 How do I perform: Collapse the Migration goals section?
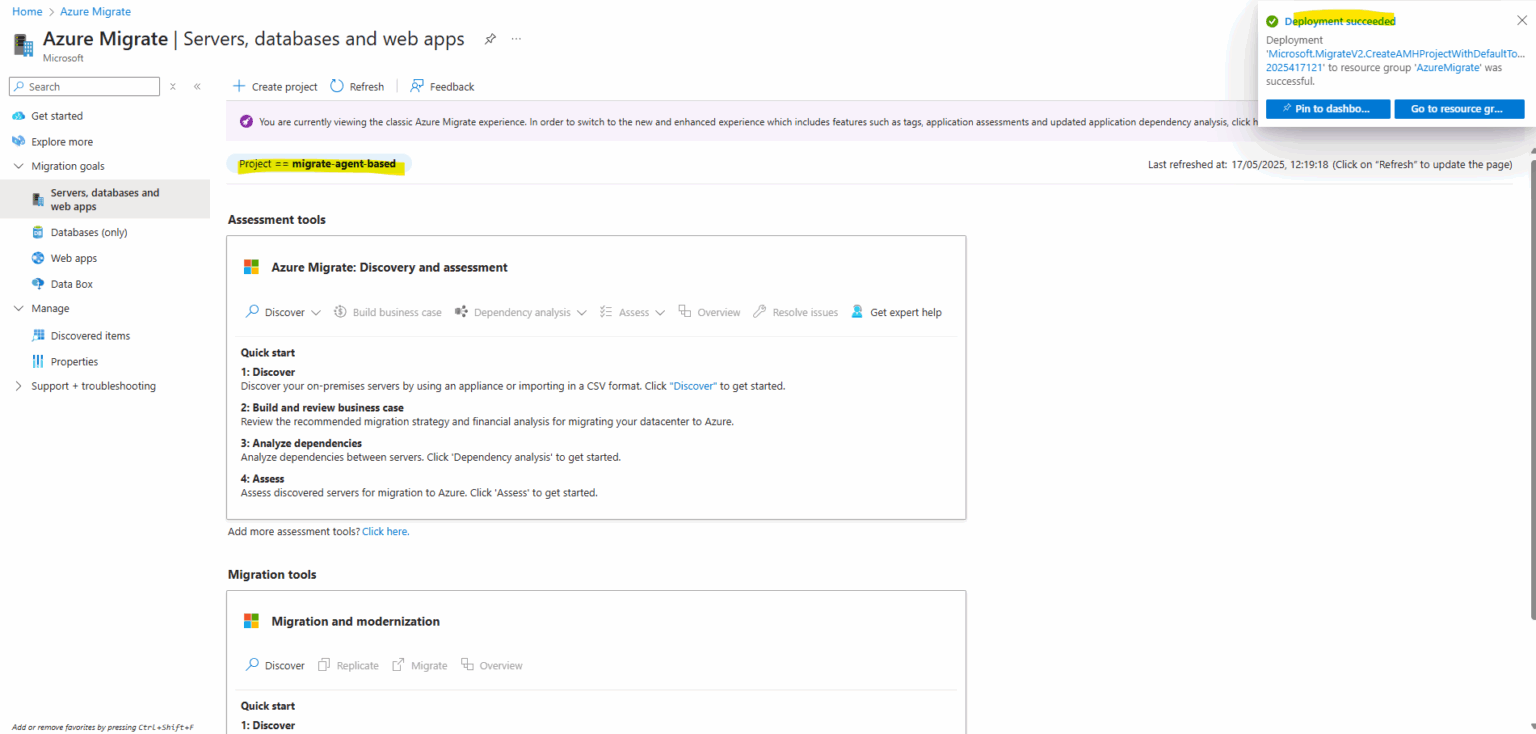18,166
